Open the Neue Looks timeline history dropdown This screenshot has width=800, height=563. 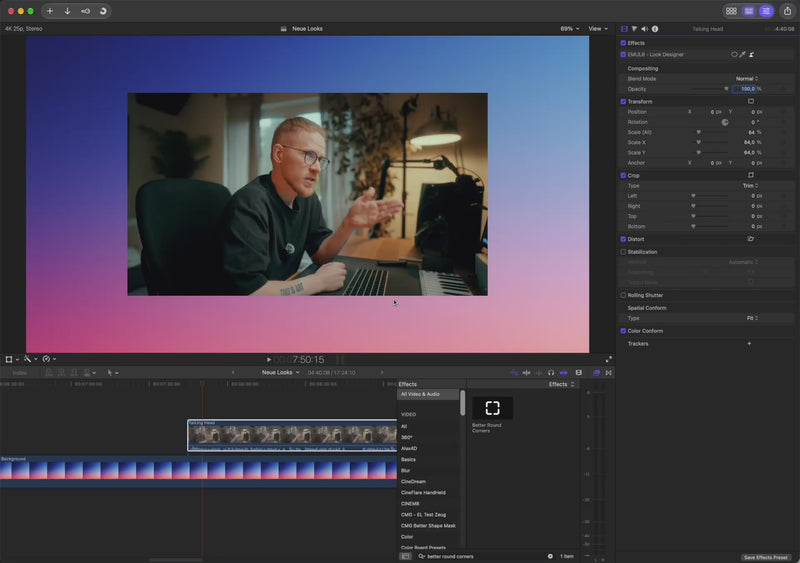pyautogui.click(x=281, y=372)
